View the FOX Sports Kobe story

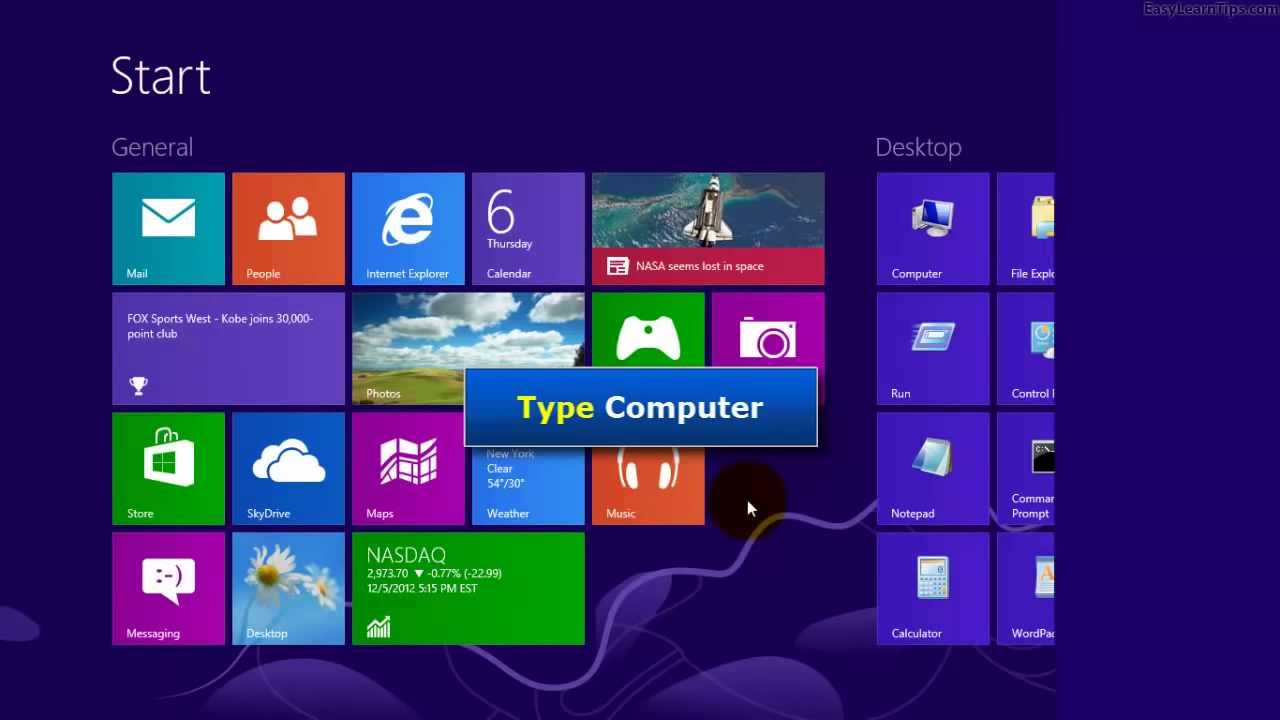(228, 348)
